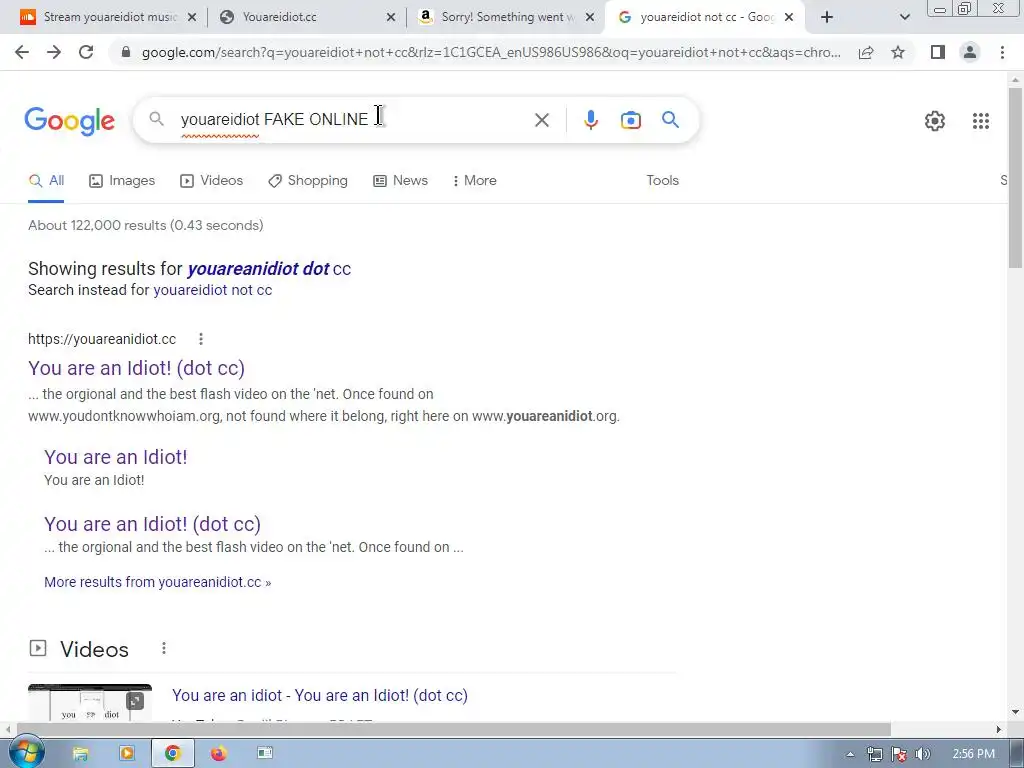1024x768 pixels.
Task: Search instead for youareidiot not cc
Action: pos(212,290)
